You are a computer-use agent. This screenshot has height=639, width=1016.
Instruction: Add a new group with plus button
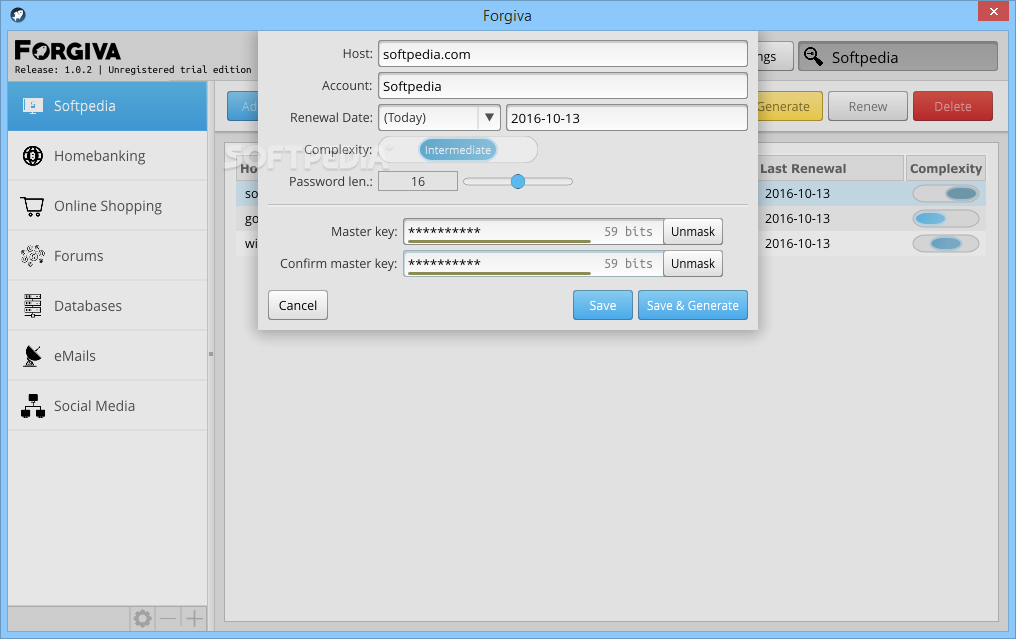coord(194,618)
